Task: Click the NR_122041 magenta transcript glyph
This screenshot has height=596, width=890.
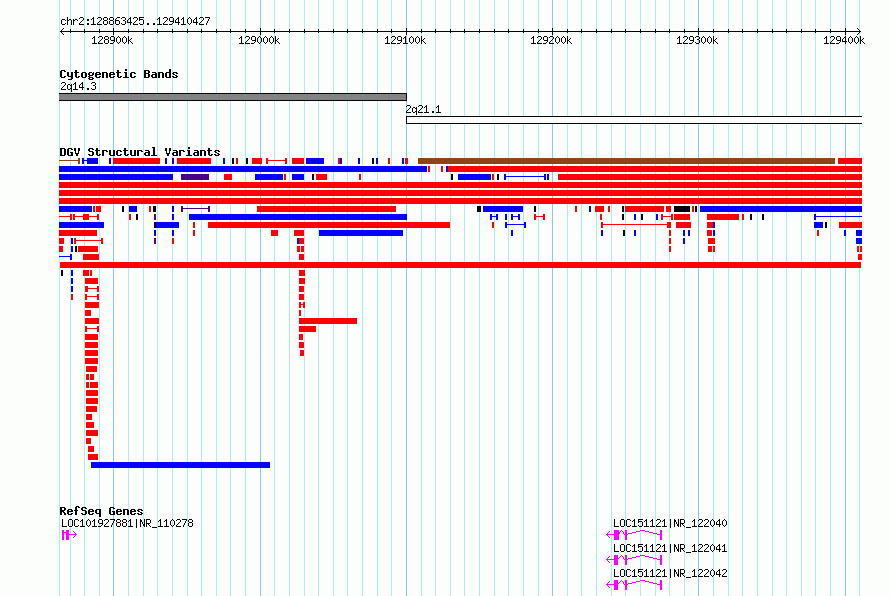Action: 634,560
